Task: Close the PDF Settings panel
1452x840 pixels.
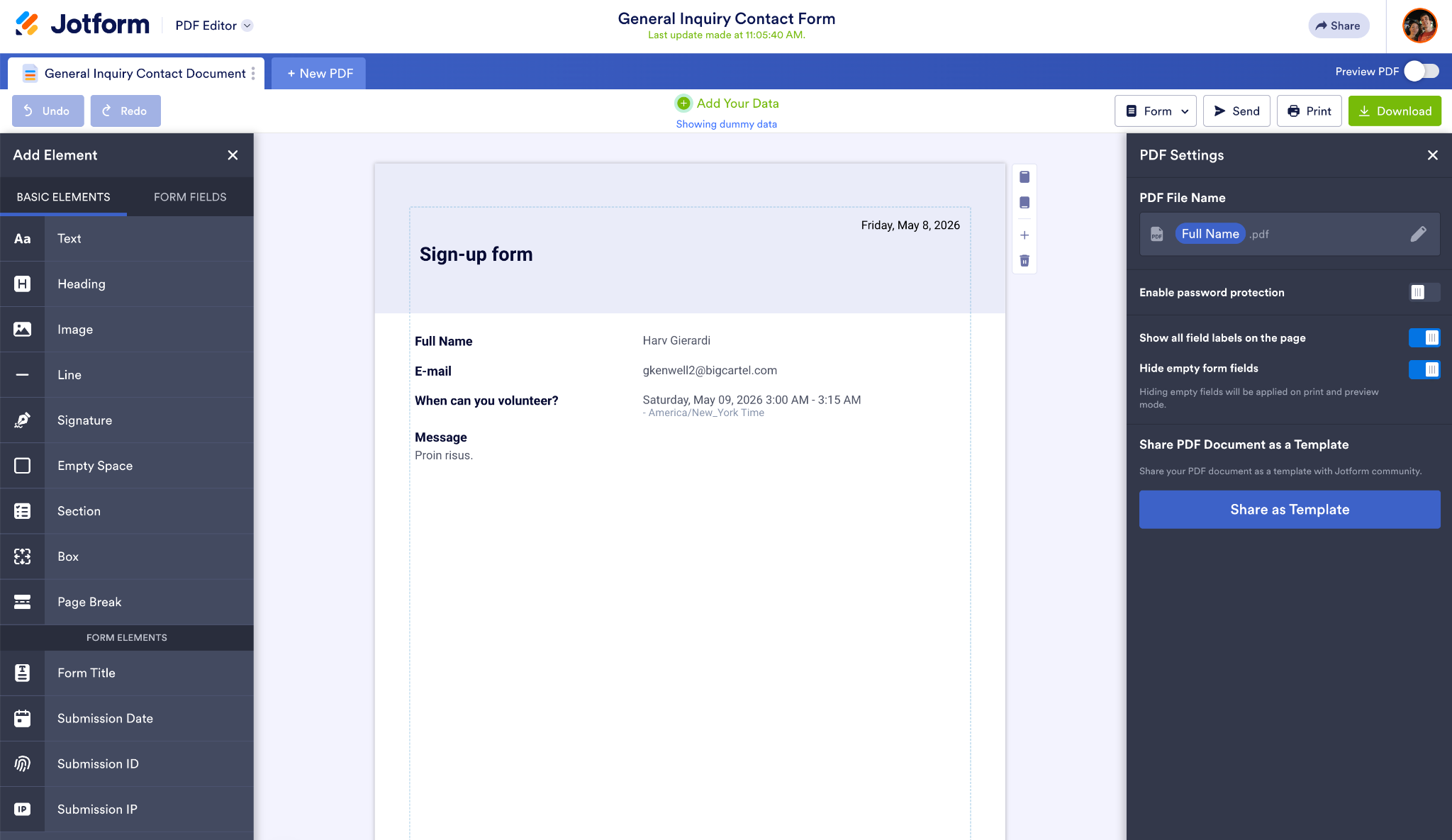Action: pyautogui.click(x=1433, y=155)
